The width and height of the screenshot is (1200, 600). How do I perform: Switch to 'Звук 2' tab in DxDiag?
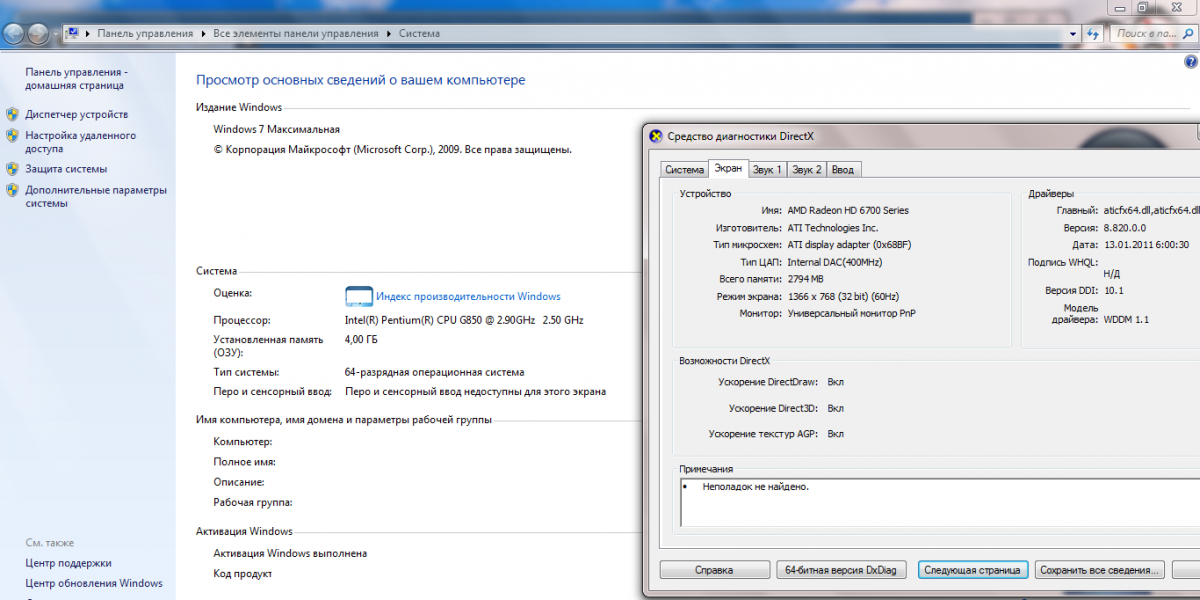807,170
